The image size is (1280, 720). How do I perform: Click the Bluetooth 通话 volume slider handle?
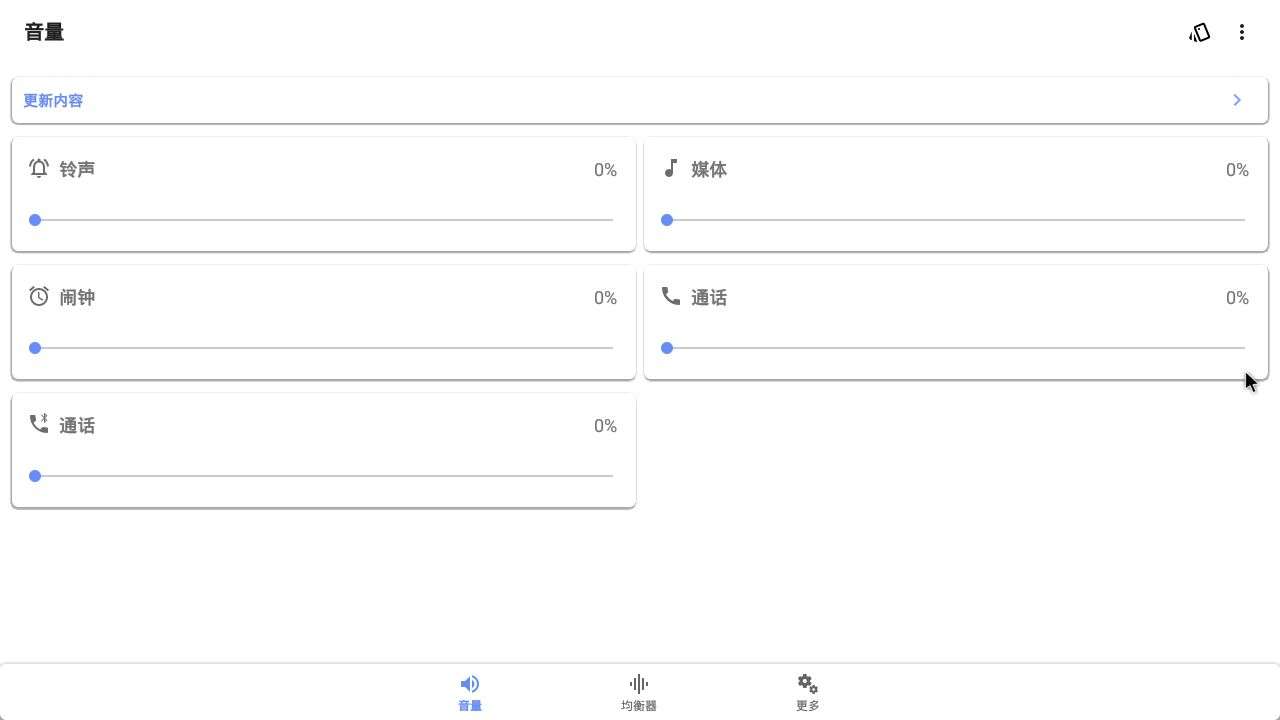coord(35,476)
